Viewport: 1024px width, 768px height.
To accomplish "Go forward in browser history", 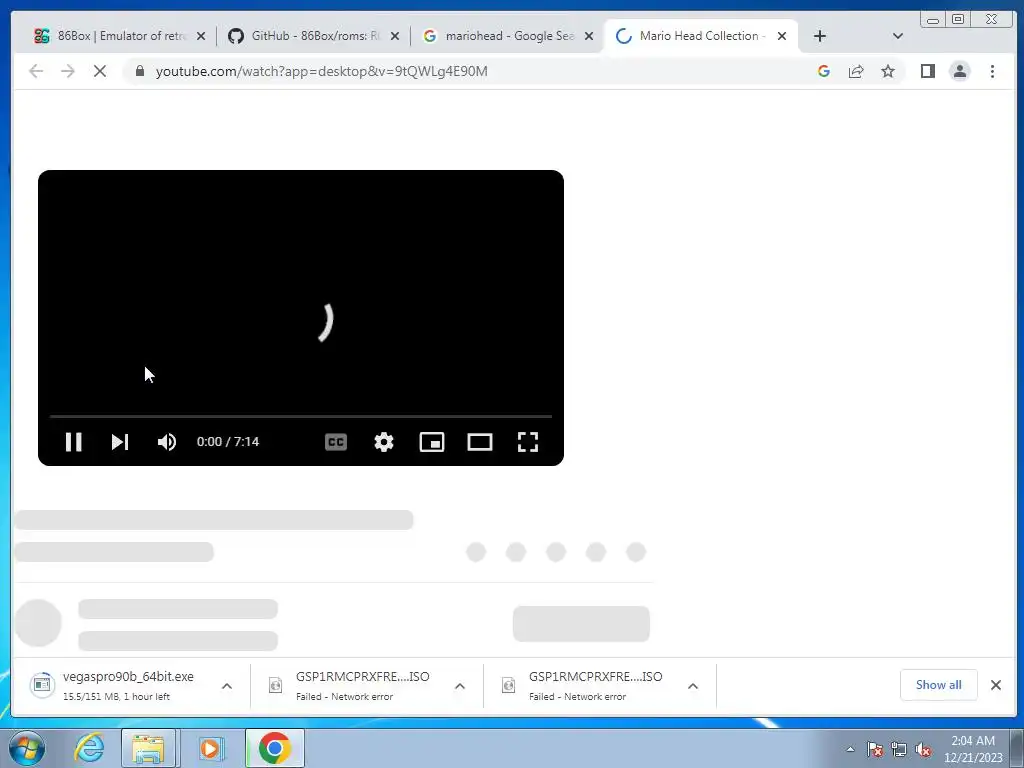I will 68,71.
